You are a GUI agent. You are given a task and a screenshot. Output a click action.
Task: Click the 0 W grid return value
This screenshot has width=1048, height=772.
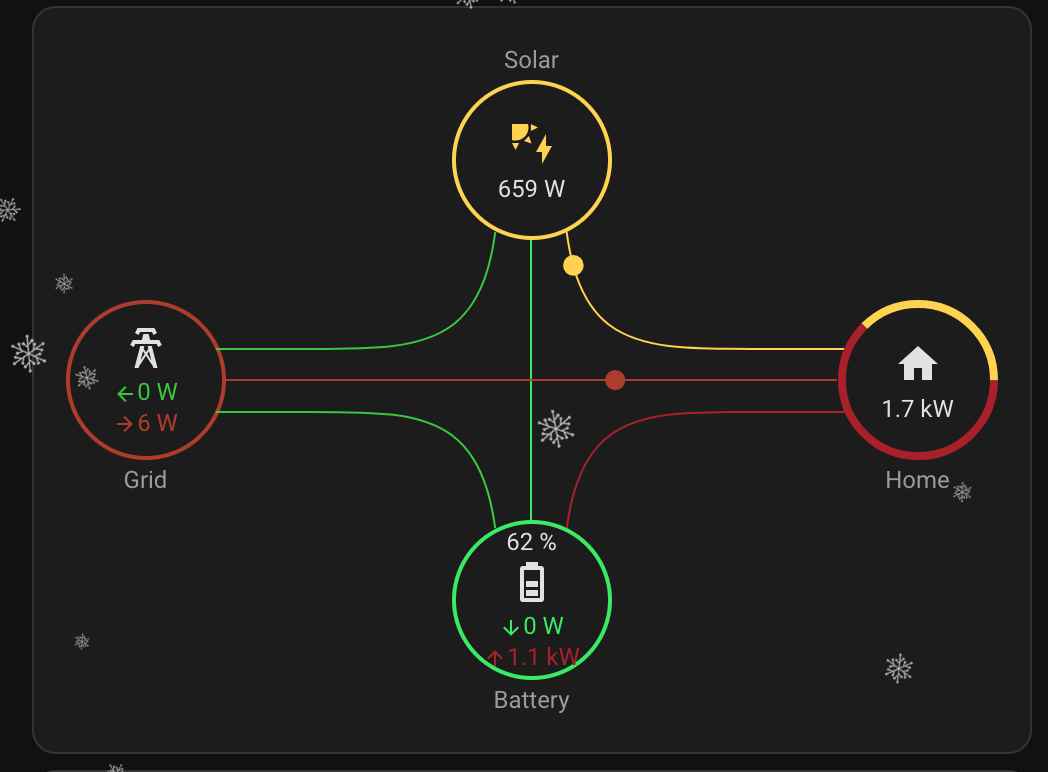pos(157,392)
